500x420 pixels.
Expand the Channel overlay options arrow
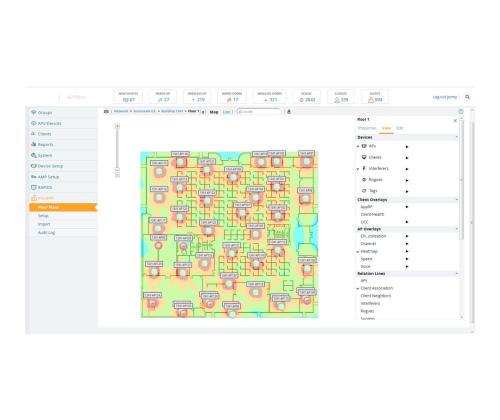[407, 244]
